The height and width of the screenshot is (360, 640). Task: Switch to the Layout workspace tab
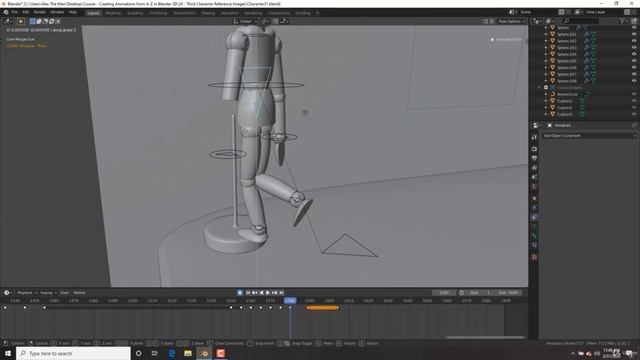click(x=93, y=13)
